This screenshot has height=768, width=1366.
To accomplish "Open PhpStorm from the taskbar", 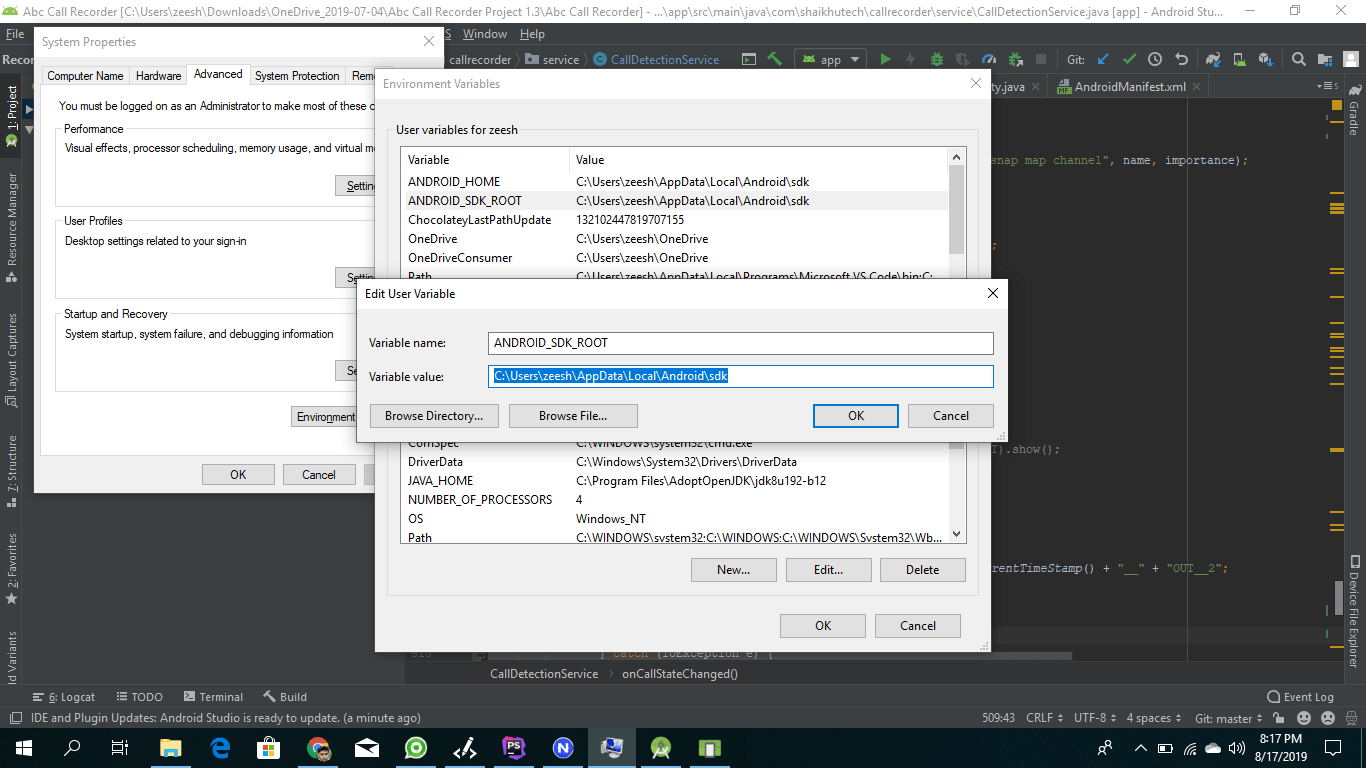I will (514, 747).
